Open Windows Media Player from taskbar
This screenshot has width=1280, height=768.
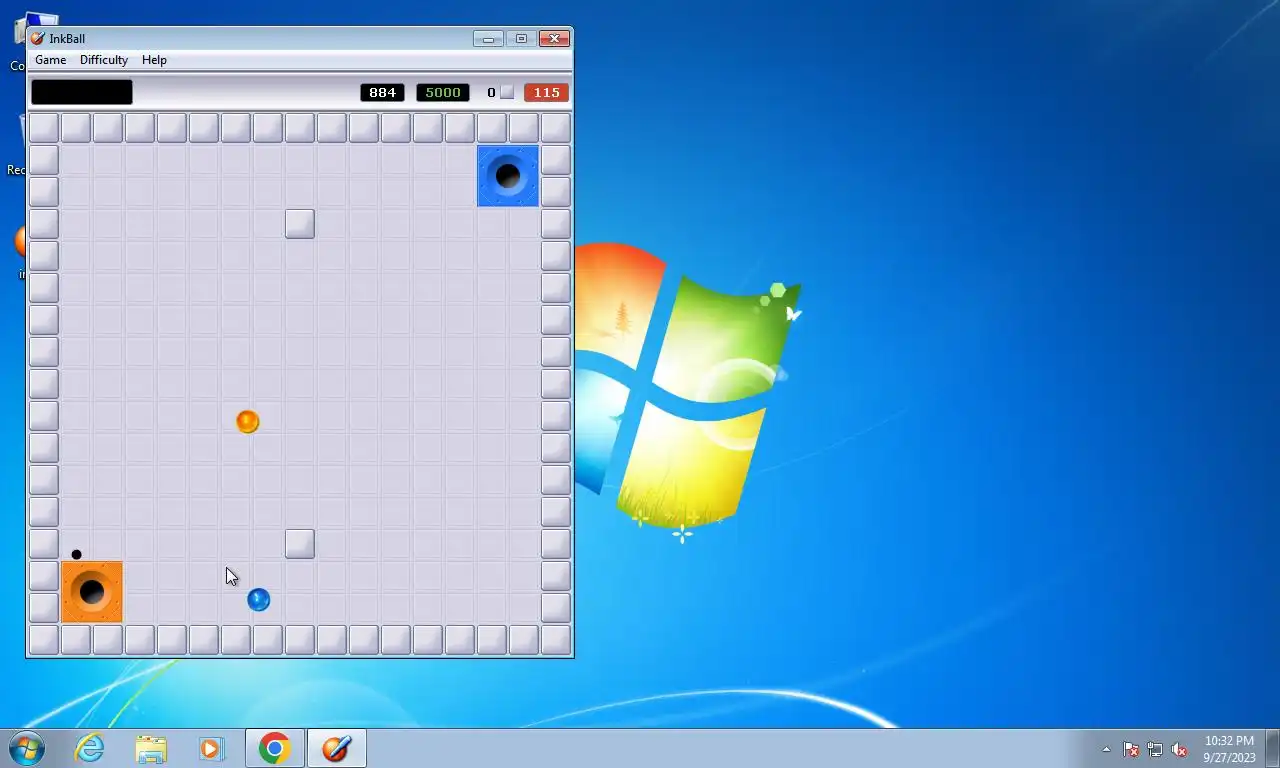211,748
